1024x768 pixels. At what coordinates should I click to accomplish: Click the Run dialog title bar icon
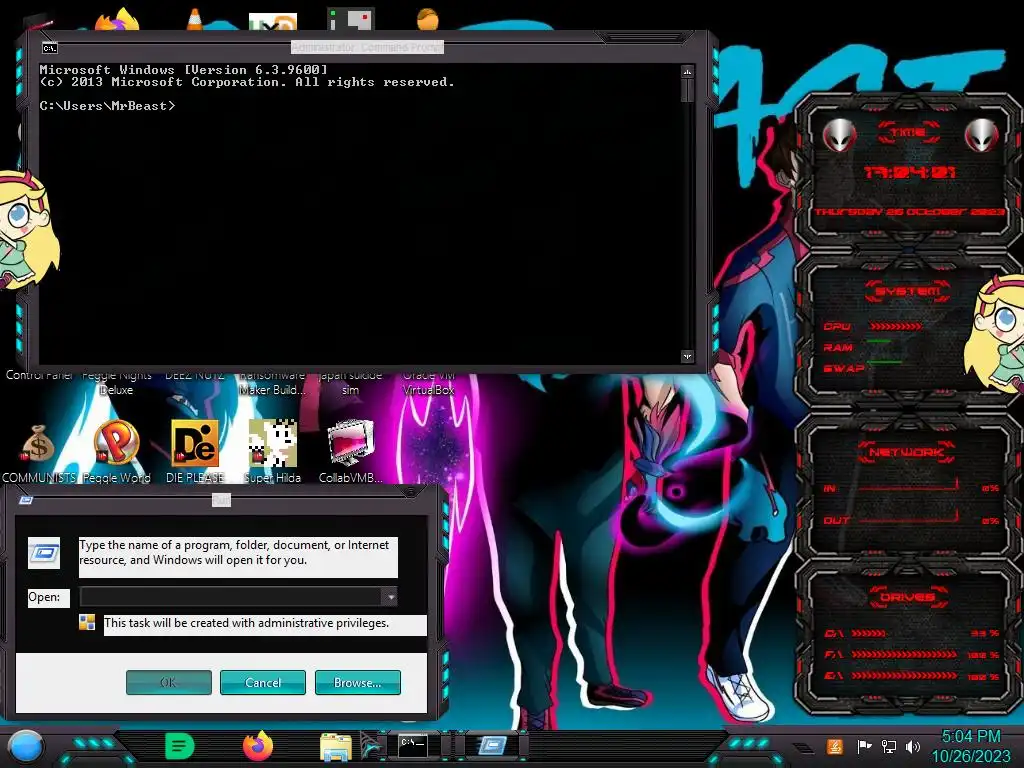(26, 500)
